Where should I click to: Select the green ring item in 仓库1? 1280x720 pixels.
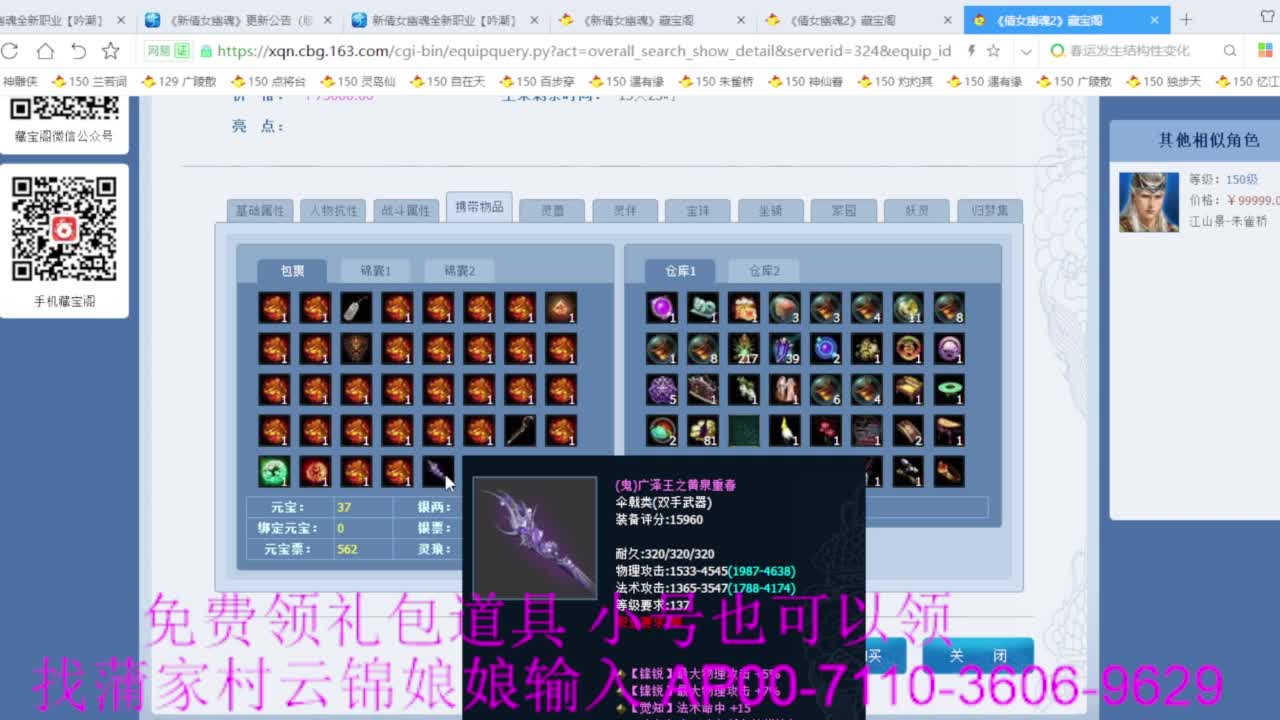948,390
